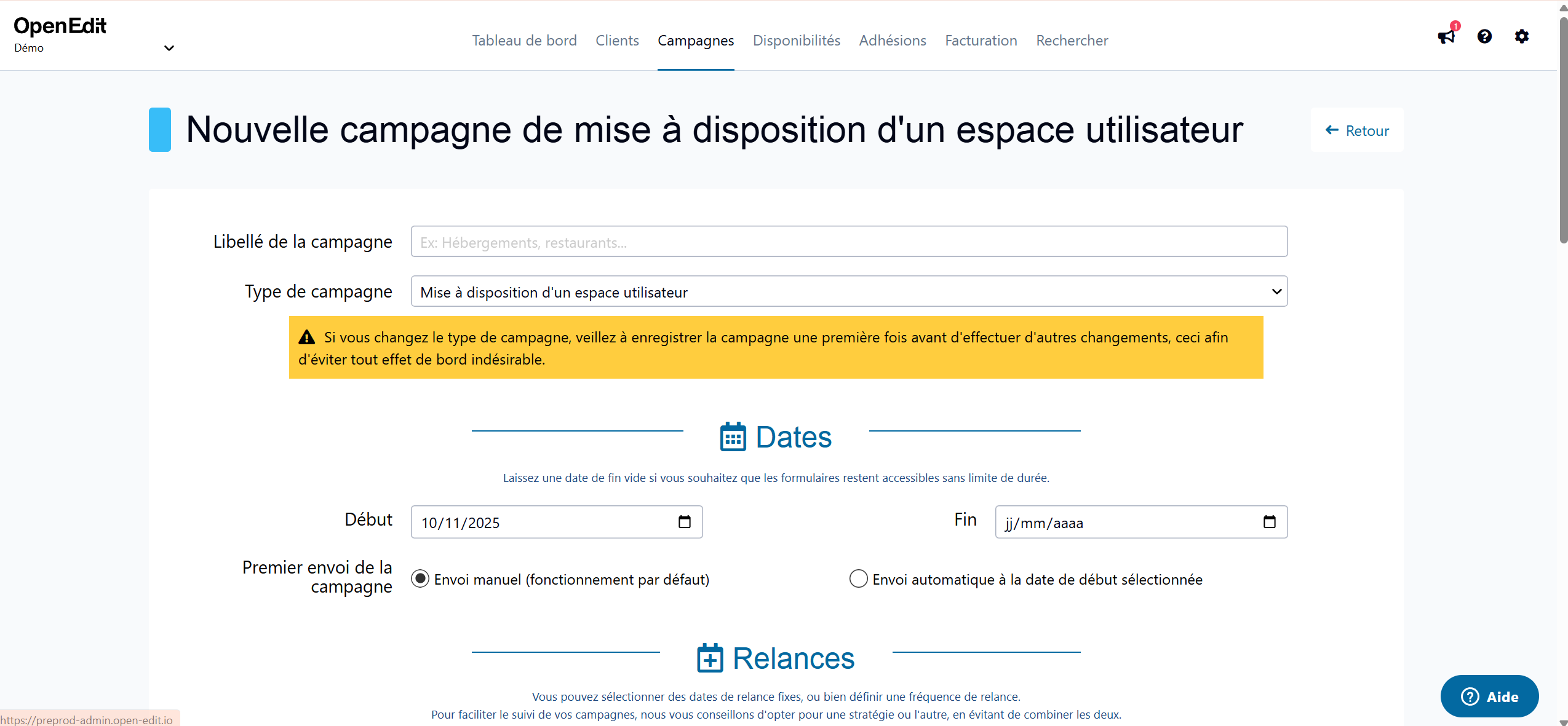This screenshot has width=1568, height=726.
Task: Click the Dates section calendar icon
Action: click(x=733, y=437)
